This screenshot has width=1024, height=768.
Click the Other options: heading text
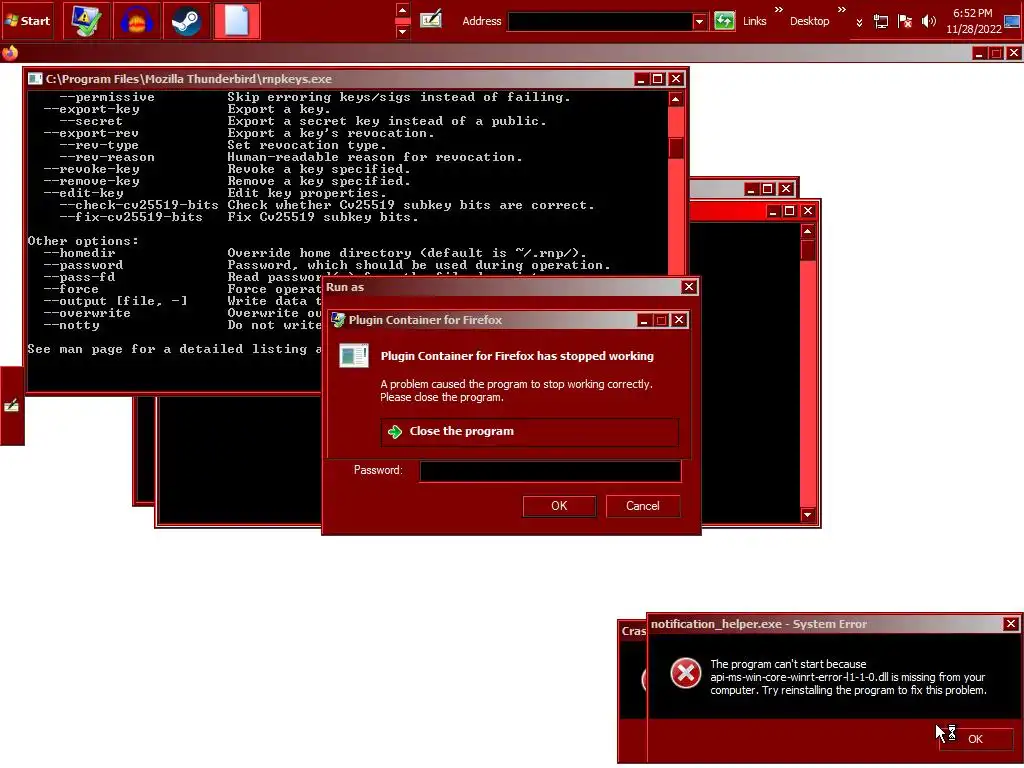pos(83,241)
